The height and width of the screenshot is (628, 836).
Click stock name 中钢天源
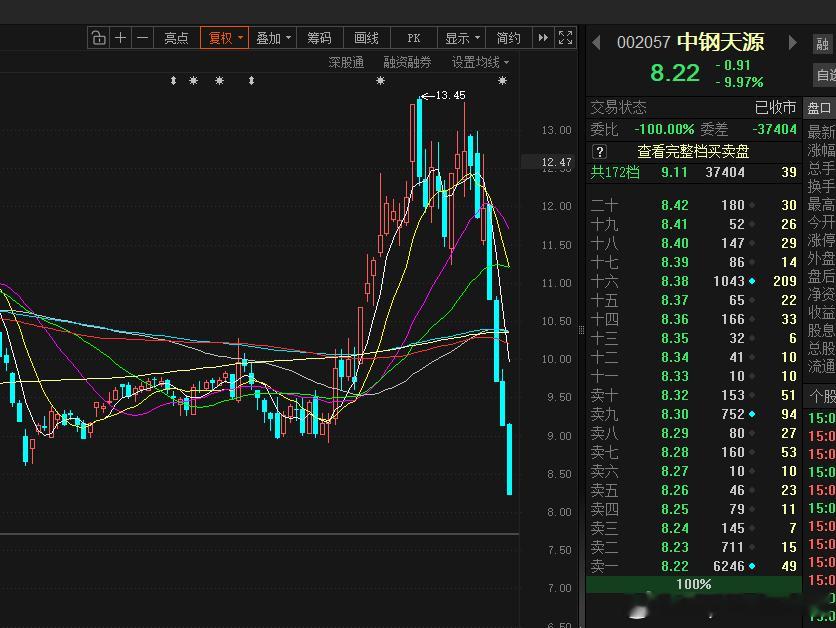(x=720, y=42)
